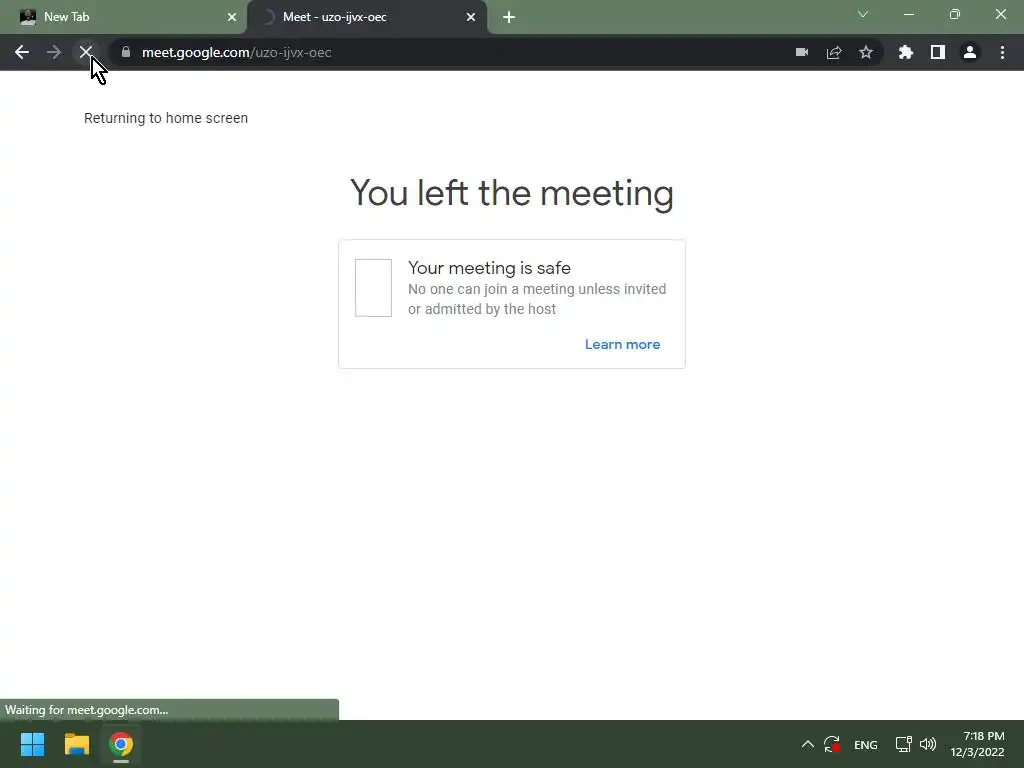Change input language from ENG
The height and width of the screenshot is (768, 1024).
coord(866,745)
